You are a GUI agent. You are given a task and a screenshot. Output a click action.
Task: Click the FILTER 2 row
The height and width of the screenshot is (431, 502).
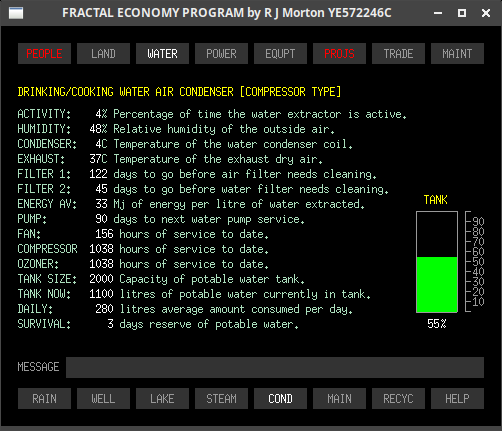[x=203, y=189]
